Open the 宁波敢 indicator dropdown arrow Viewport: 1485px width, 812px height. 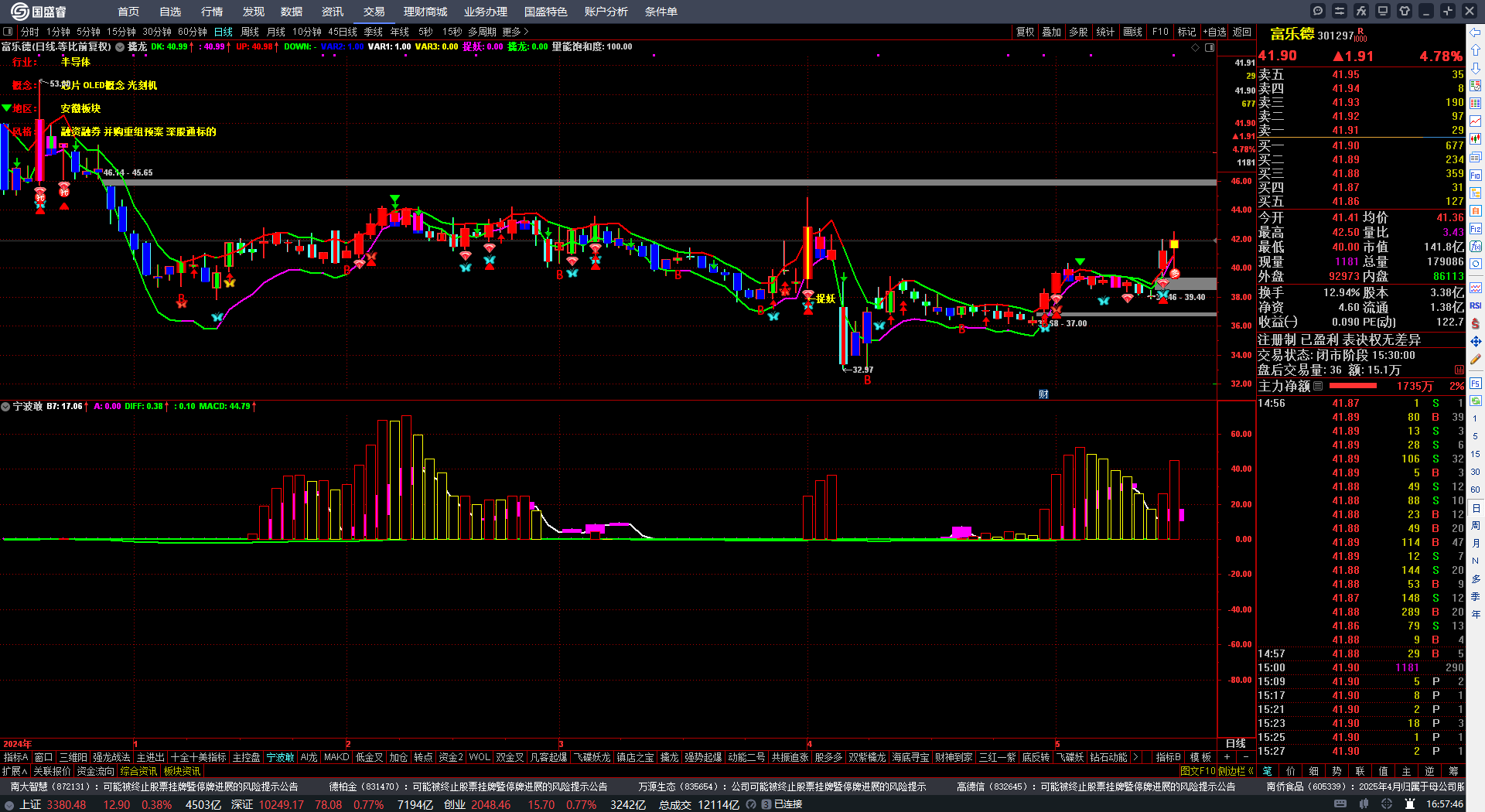click(x=5, y=406)
